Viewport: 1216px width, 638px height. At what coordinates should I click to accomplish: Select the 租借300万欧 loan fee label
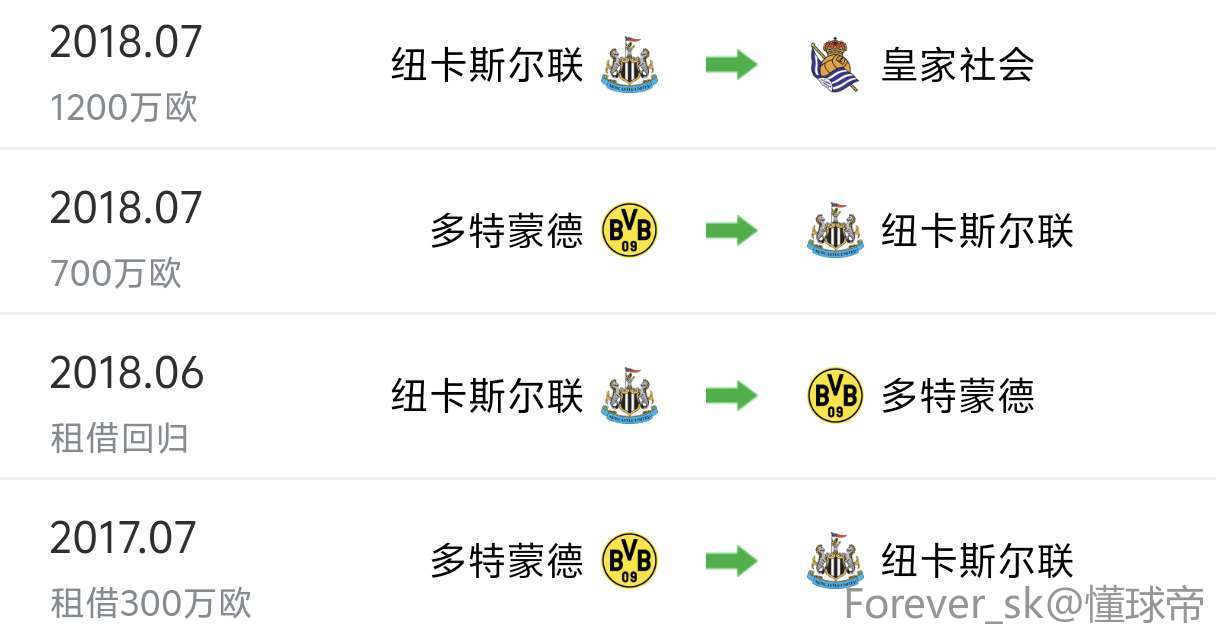(x=151, y=604)
